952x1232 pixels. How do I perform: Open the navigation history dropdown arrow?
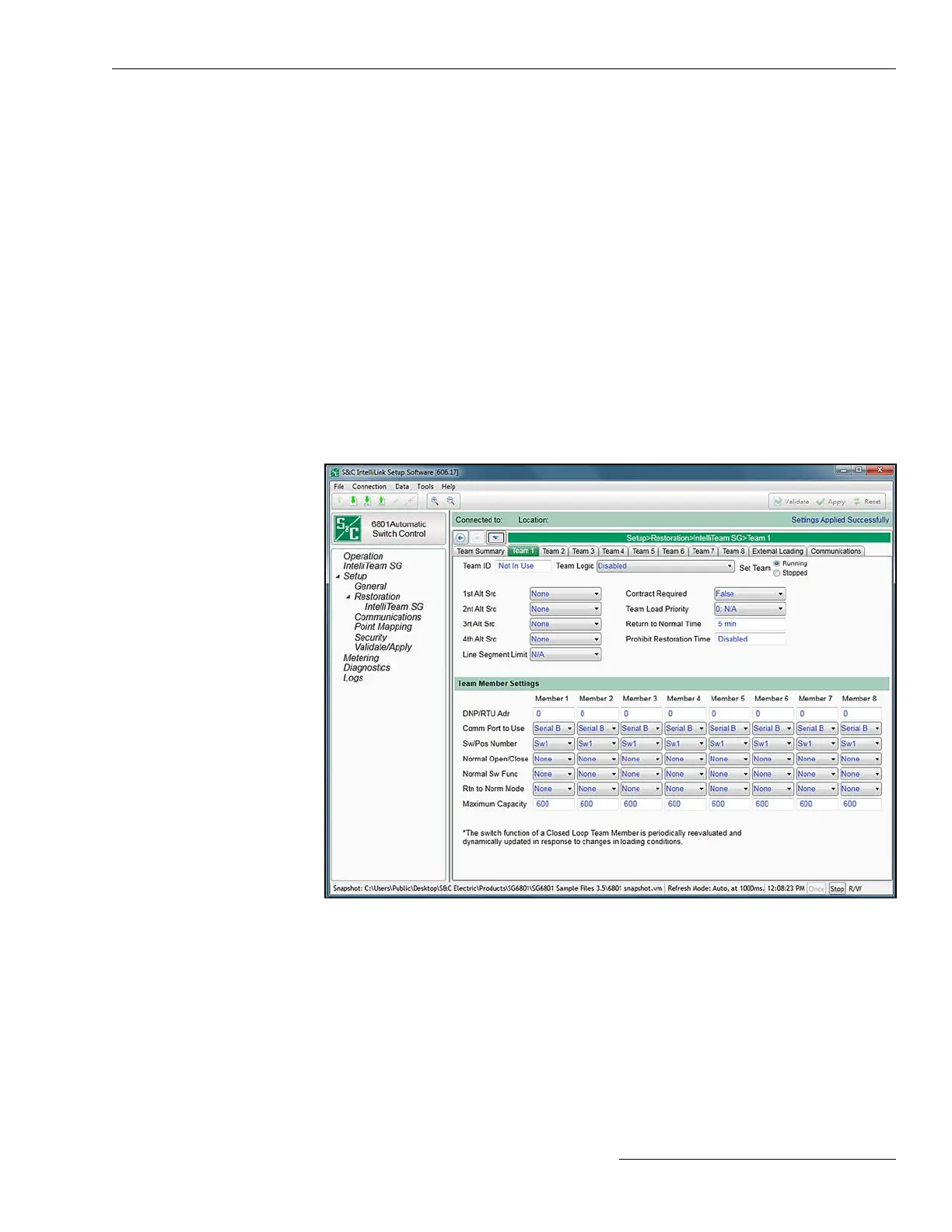[x=496, y=537]
